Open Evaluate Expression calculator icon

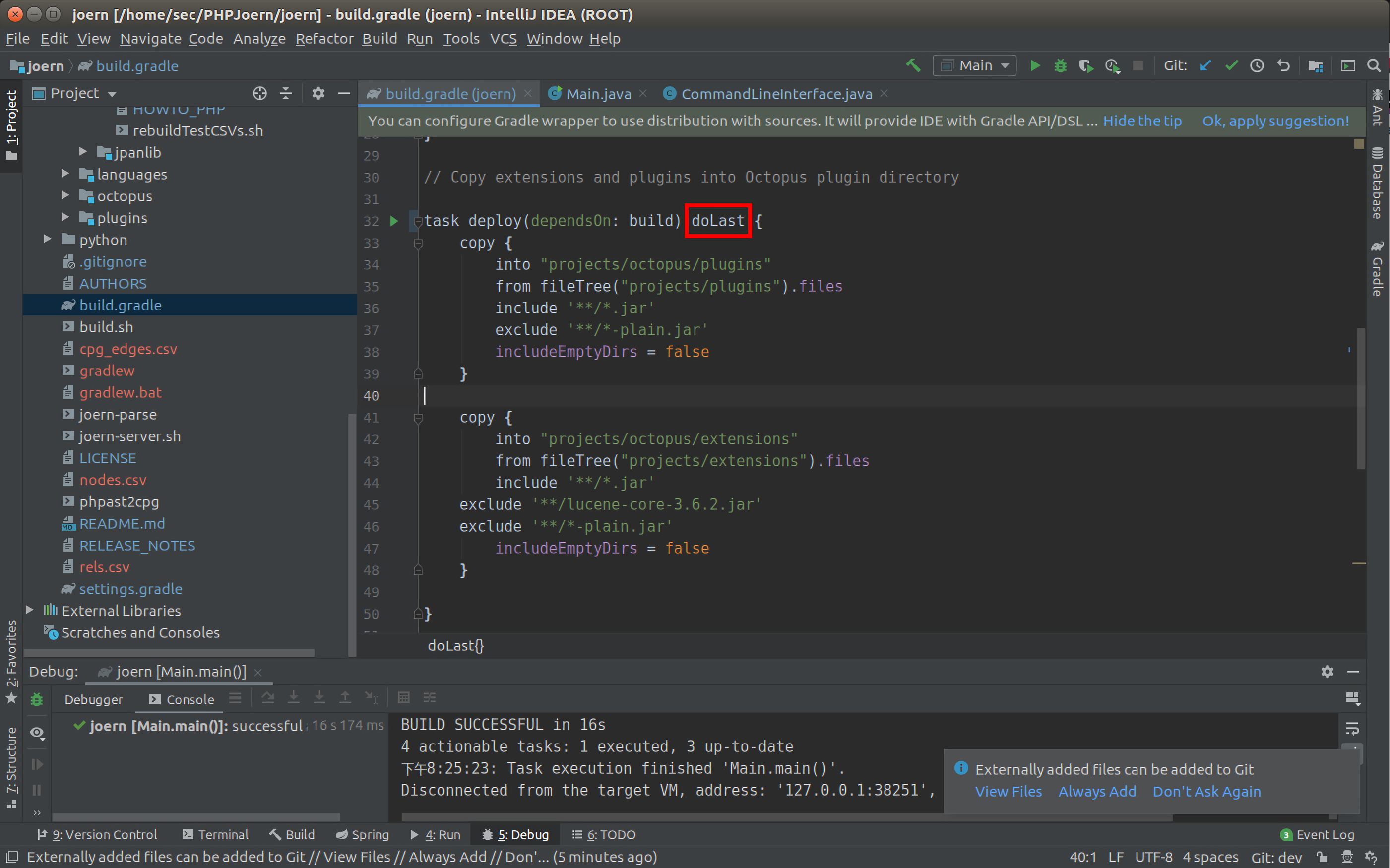[x=404, y=698]
